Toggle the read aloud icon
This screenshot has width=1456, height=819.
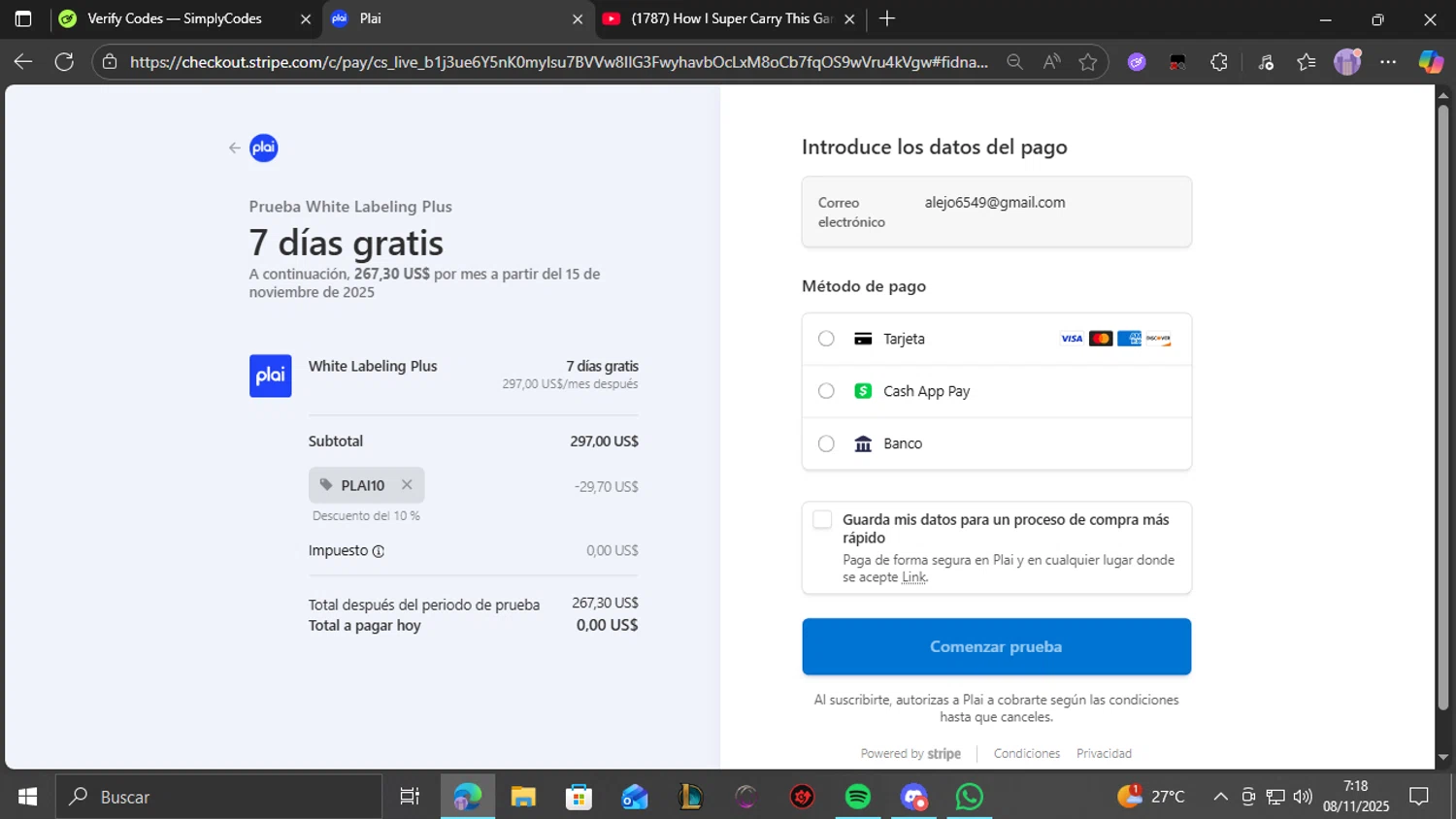click(x=1051, y=62)
